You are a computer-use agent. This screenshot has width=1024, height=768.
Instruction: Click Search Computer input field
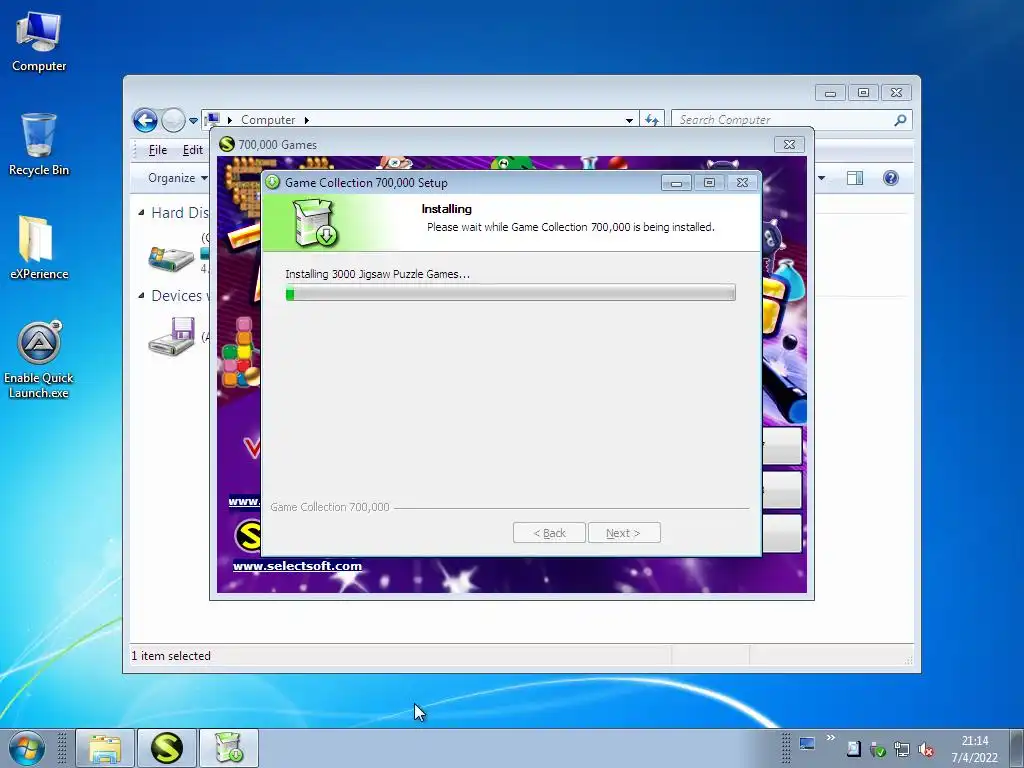click(782, 120)
